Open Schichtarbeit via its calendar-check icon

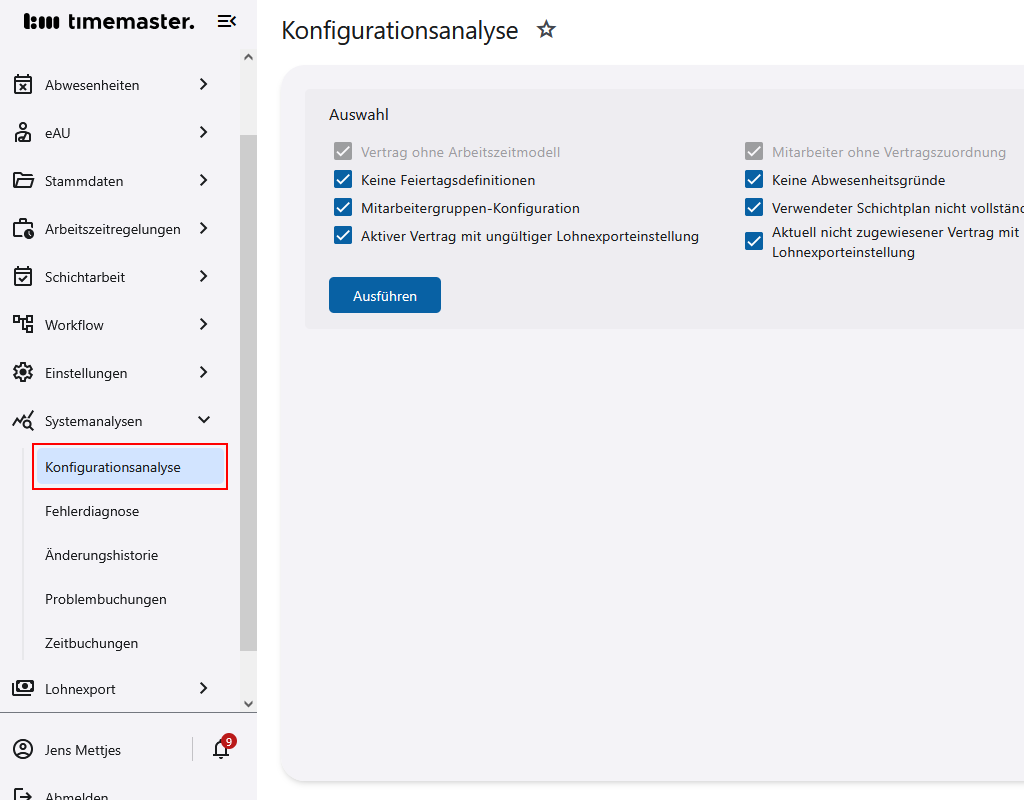coord(22,276)
